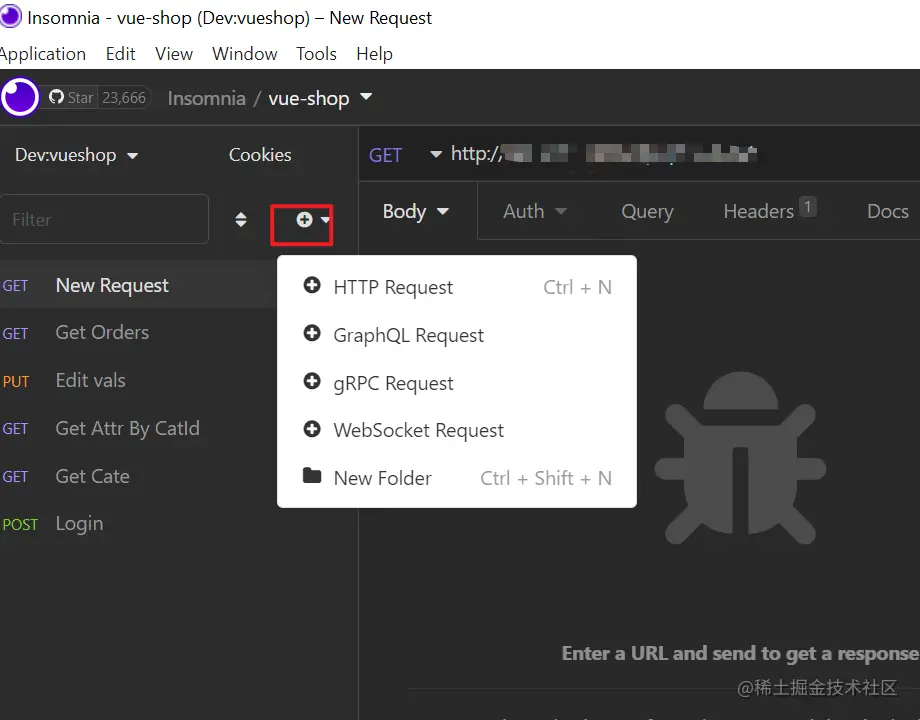Viewport: 920px width, 720px height.
Task: Open the Tools menu
Action: [x=316, y=54]
